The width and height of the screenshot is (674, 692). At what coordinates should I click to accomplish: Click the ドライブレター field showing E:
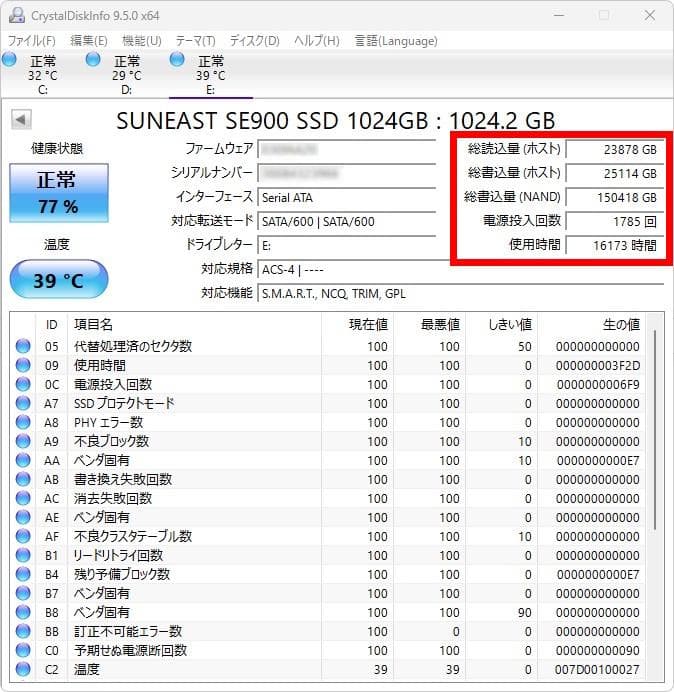[x=347, y=245]
